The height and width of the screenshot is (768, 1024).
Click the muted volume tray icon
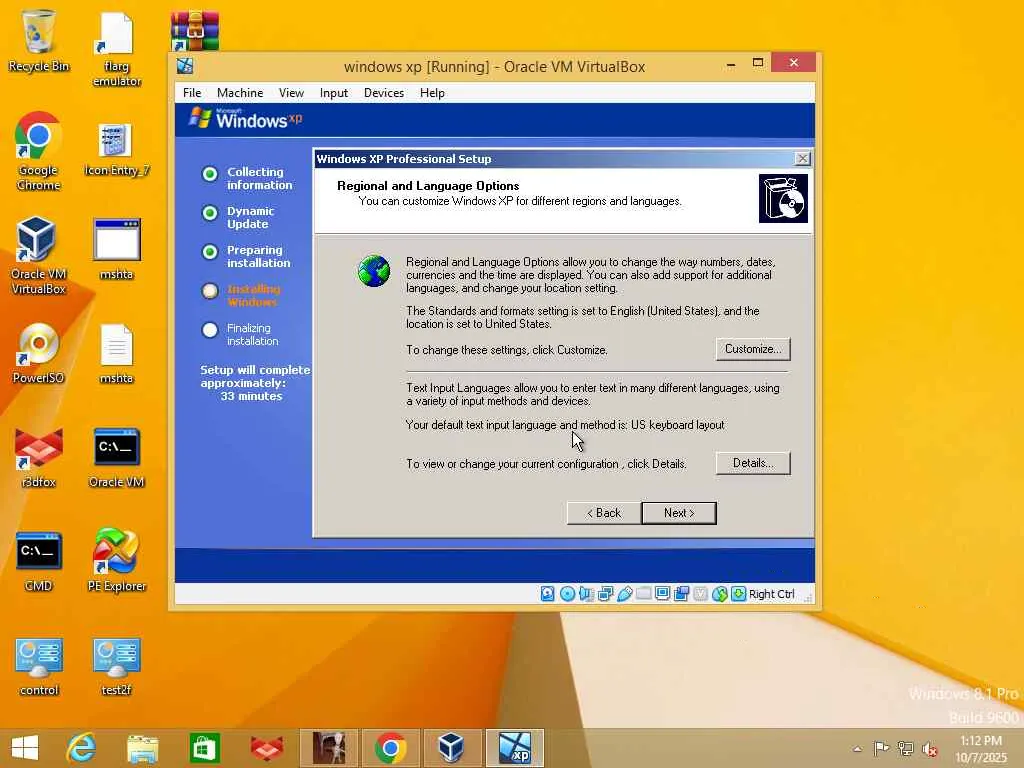click(929, 748)
